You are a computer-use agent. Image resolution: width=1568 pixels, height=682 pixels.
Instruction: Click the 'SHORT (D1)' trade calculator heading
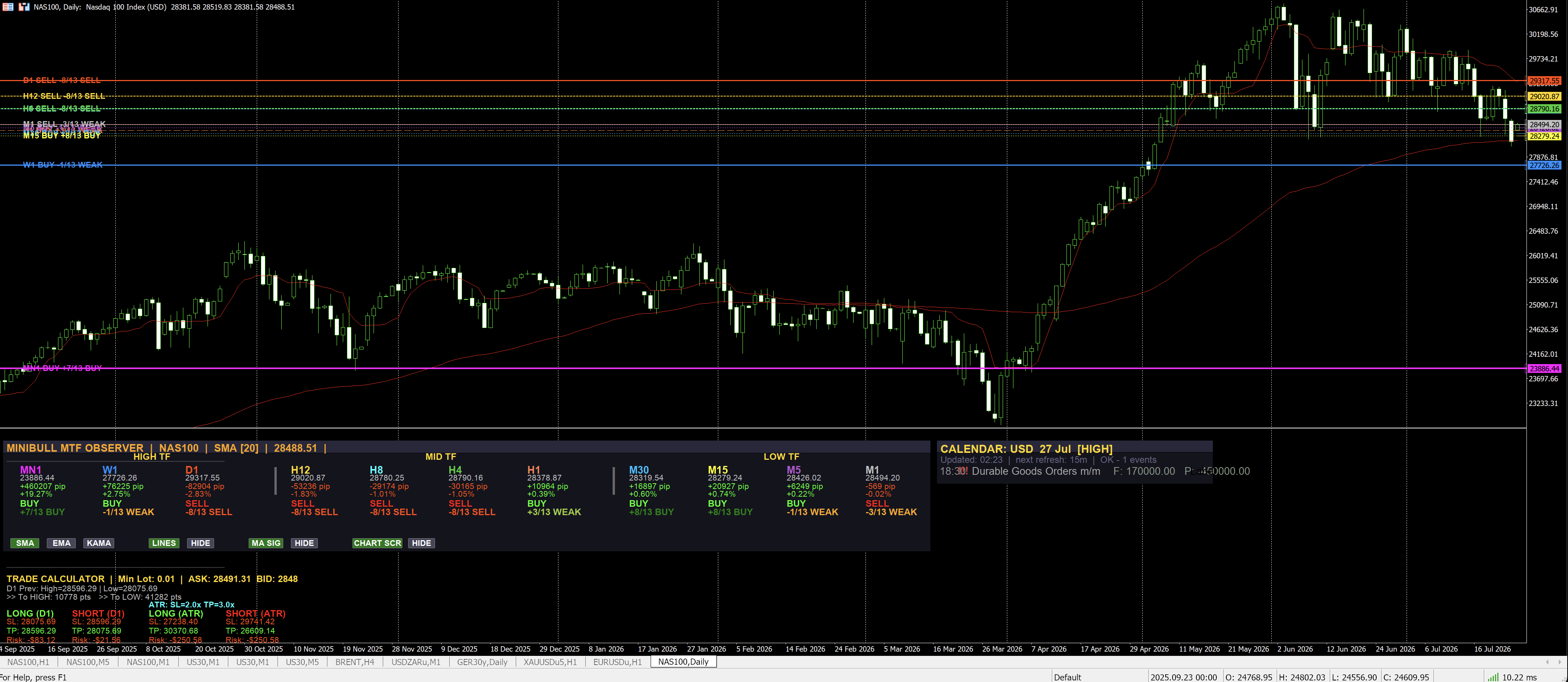pyautogui.click(x=98, y=614)
